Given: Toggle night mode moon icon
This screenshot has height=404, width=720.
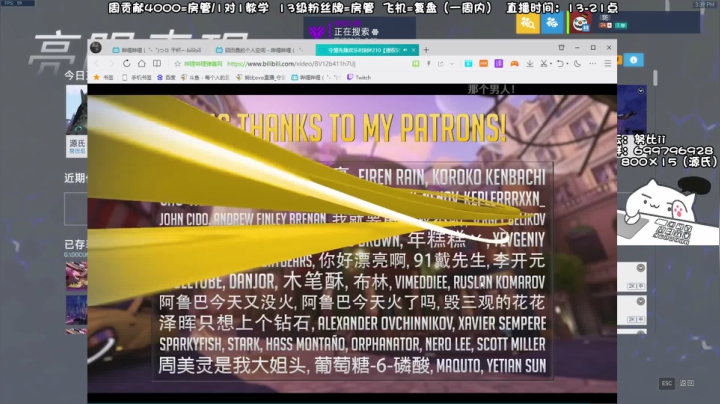Looking at the screenshot, I should (x=578, y=64).
